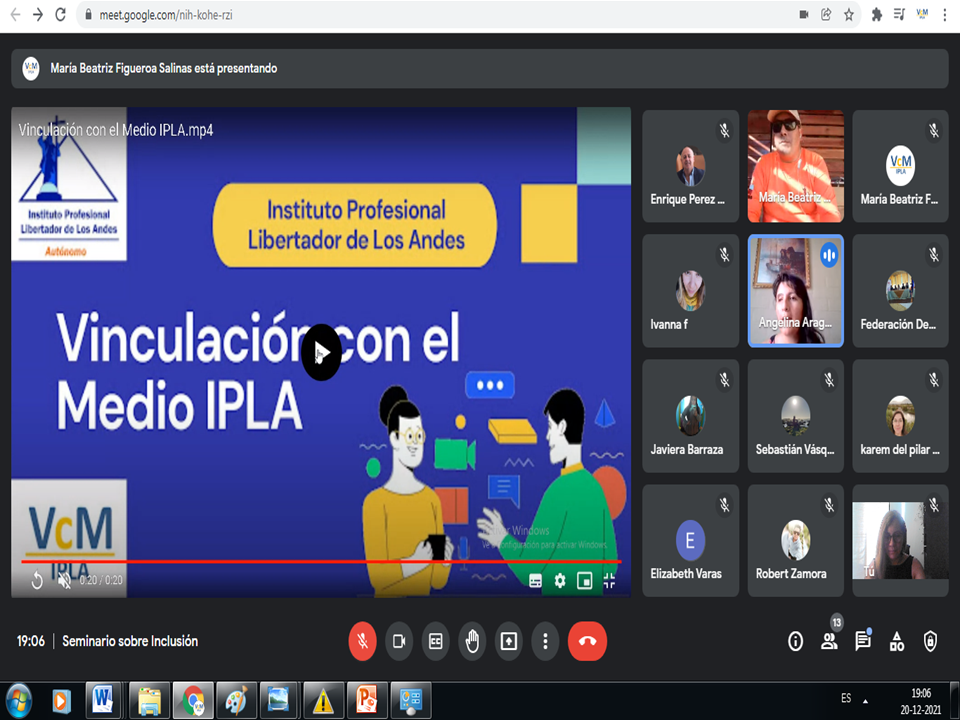Click the browser forward arrow
Screen dimensions: 960x720
pyautogui.click(x=38, y=15)
